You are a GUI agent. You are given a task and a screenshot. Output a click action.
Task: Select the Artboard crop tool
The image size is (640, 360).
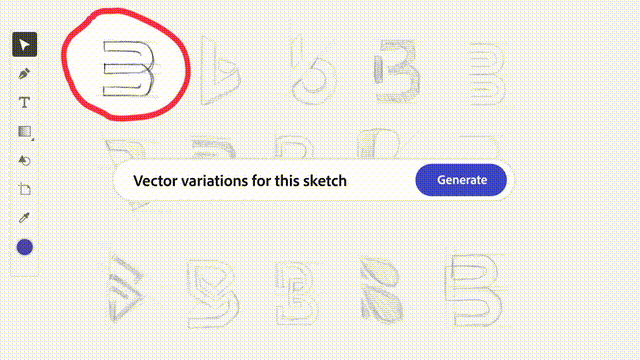(24, 189)
